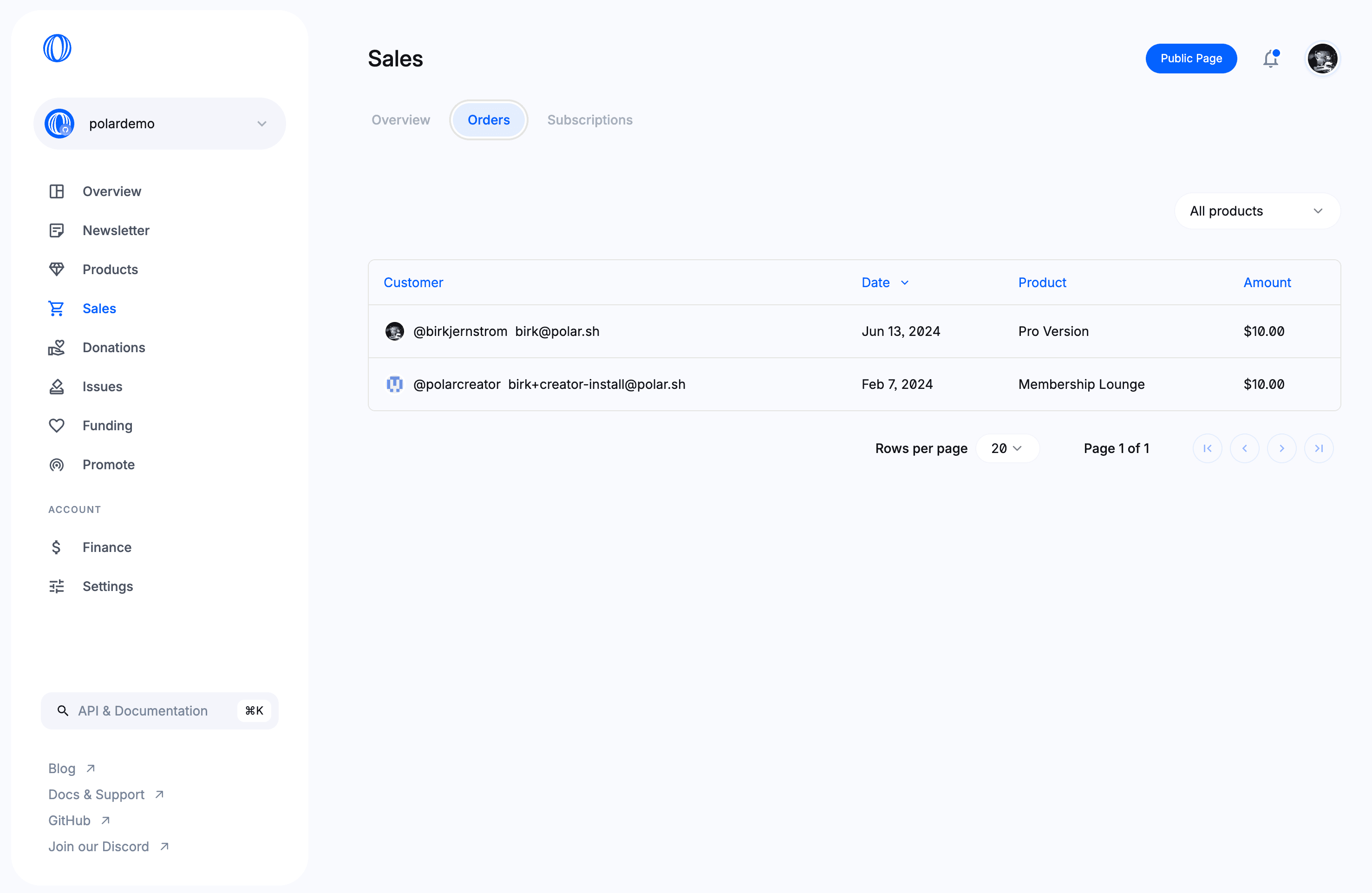
Task: Click the Public Page button
Action: [1191, 58]
